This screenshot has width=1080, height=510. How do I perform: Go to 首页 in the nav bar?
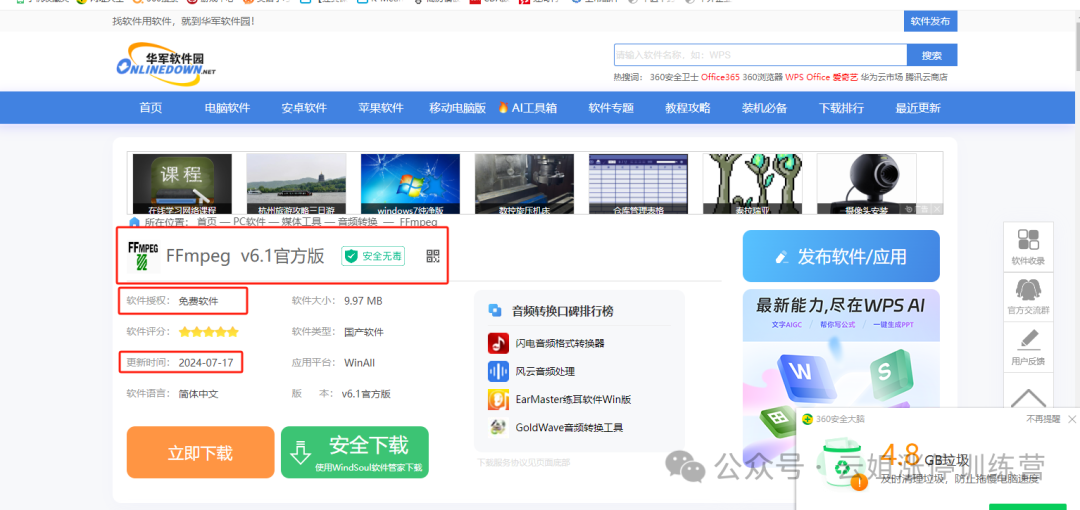(151, 108)
